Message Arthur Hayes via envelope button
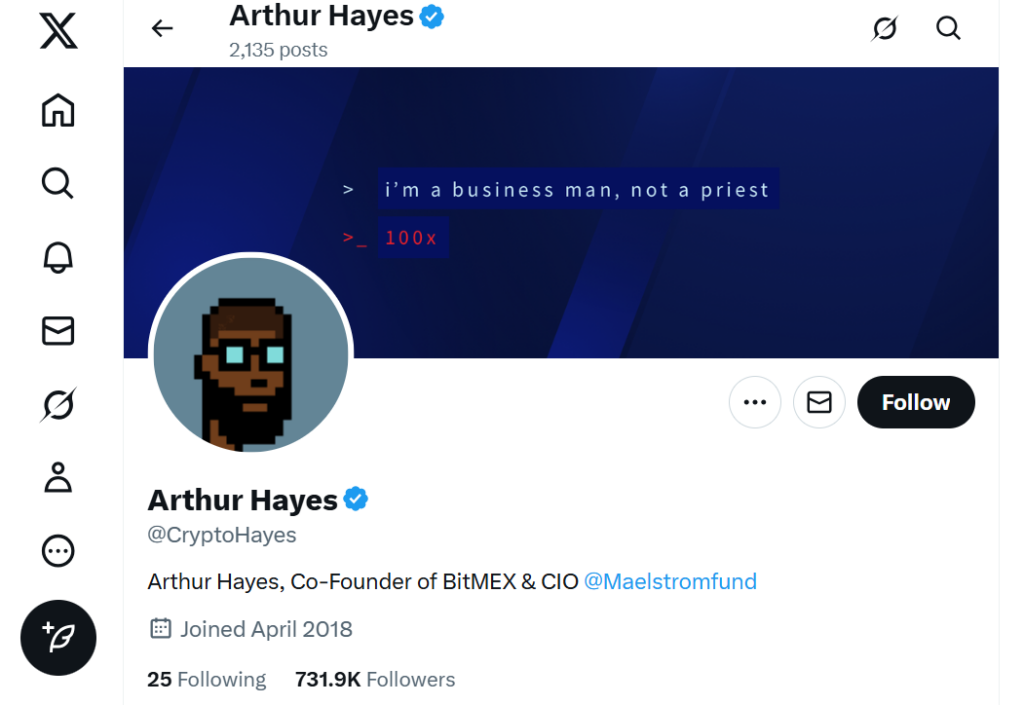 tap(819, 402)
